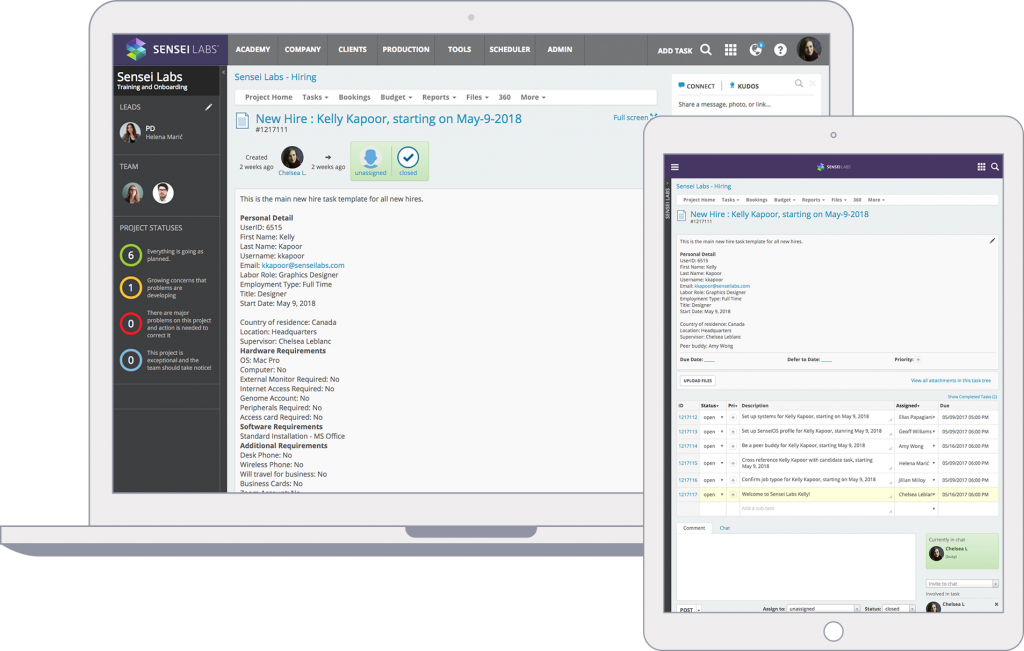Viewport: 1024px width, 651px height.
Task: Remove Chelsea L from involved list
Action: tap(996, 605)
